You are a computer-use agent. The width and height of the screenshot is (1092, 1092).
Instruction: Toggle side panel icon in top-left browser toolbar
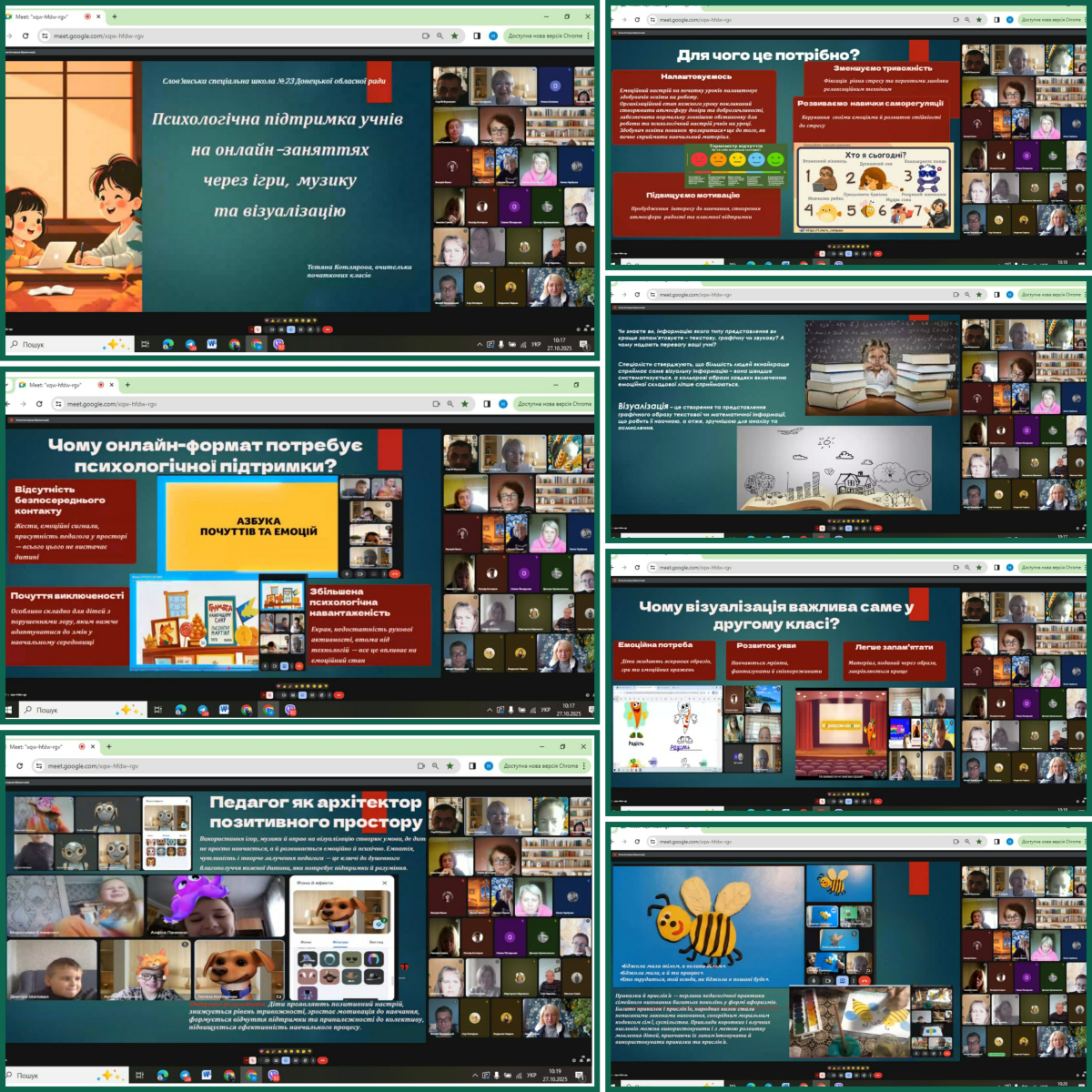pos(477,36)
